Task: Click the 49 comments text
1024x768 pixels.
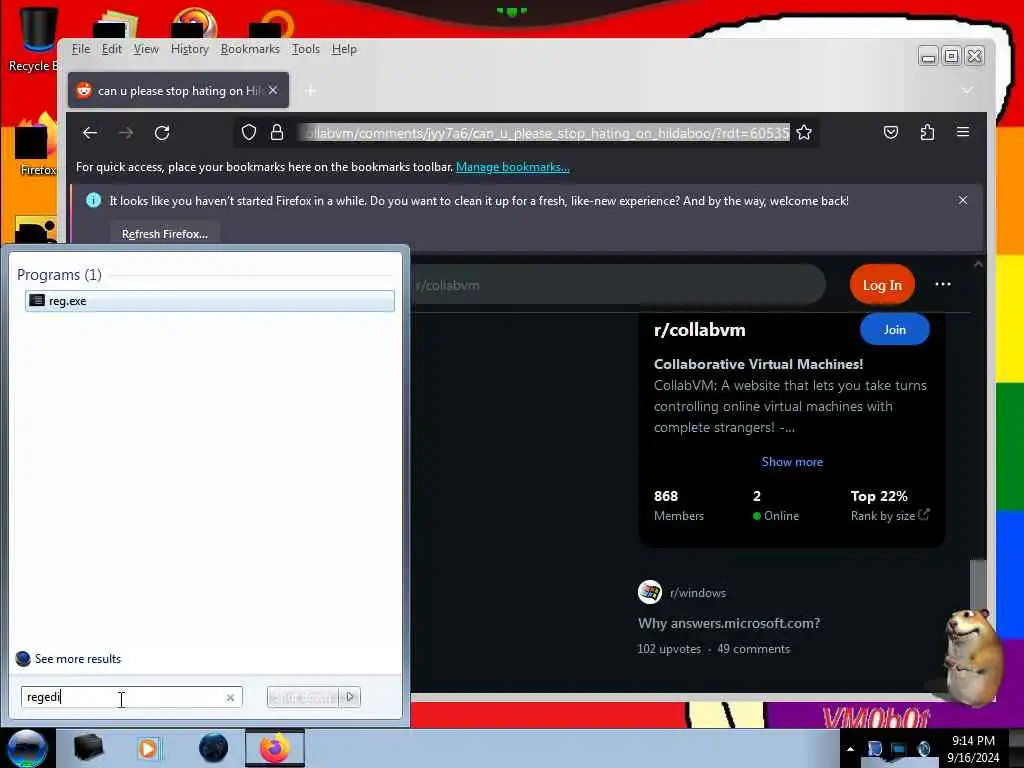Action: pos(754,648)
